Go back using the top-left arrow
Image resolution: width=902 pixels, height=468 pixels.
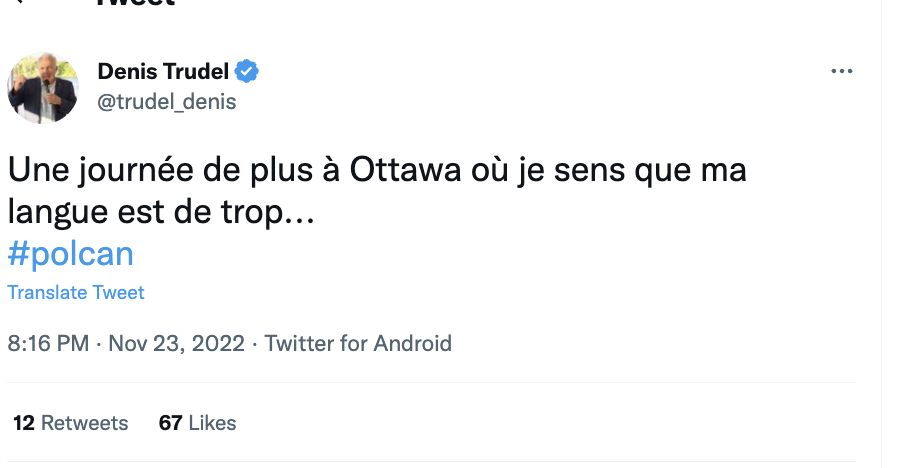[18, 2]
